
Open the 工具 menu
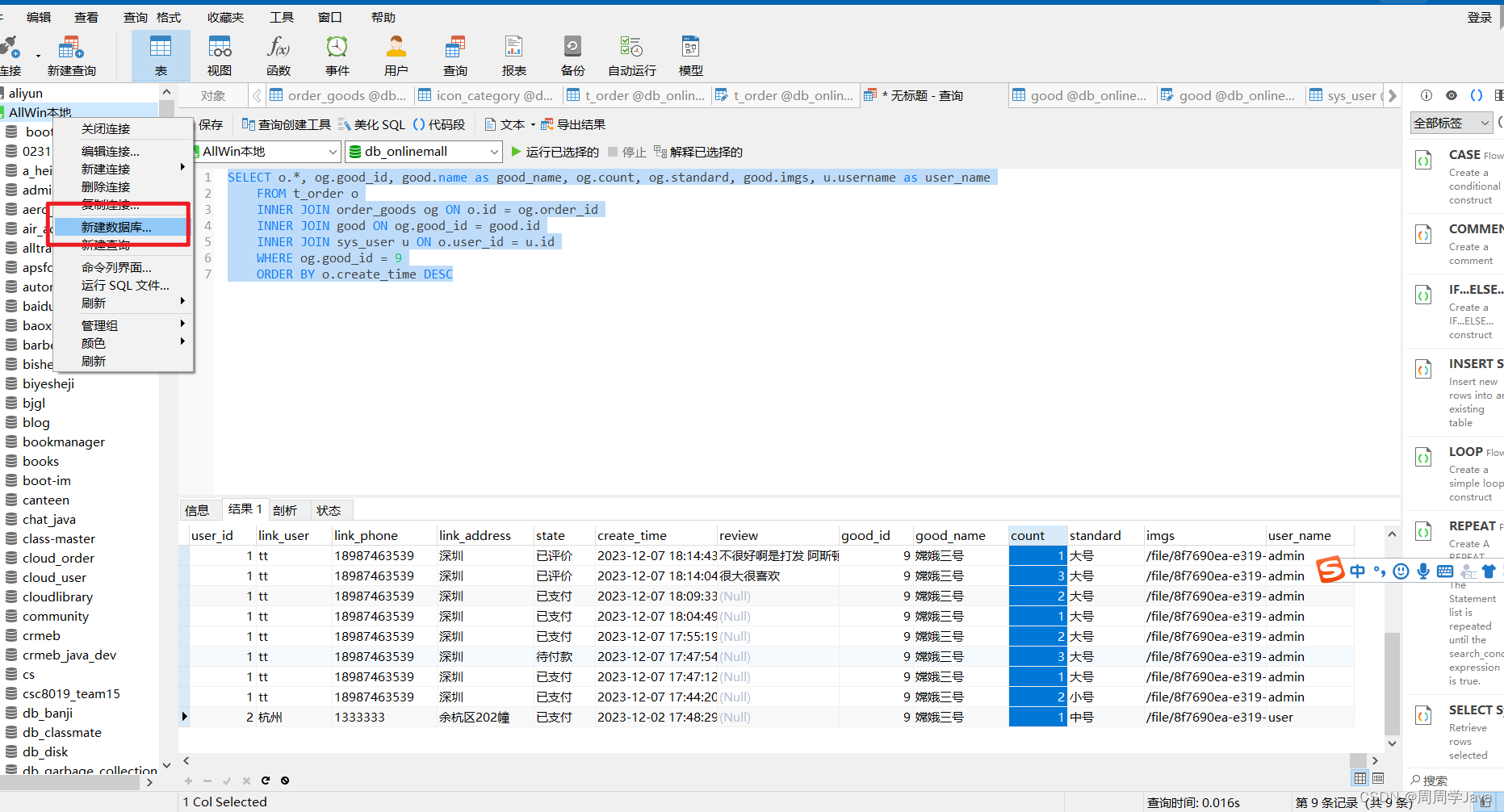coord(281,17)
